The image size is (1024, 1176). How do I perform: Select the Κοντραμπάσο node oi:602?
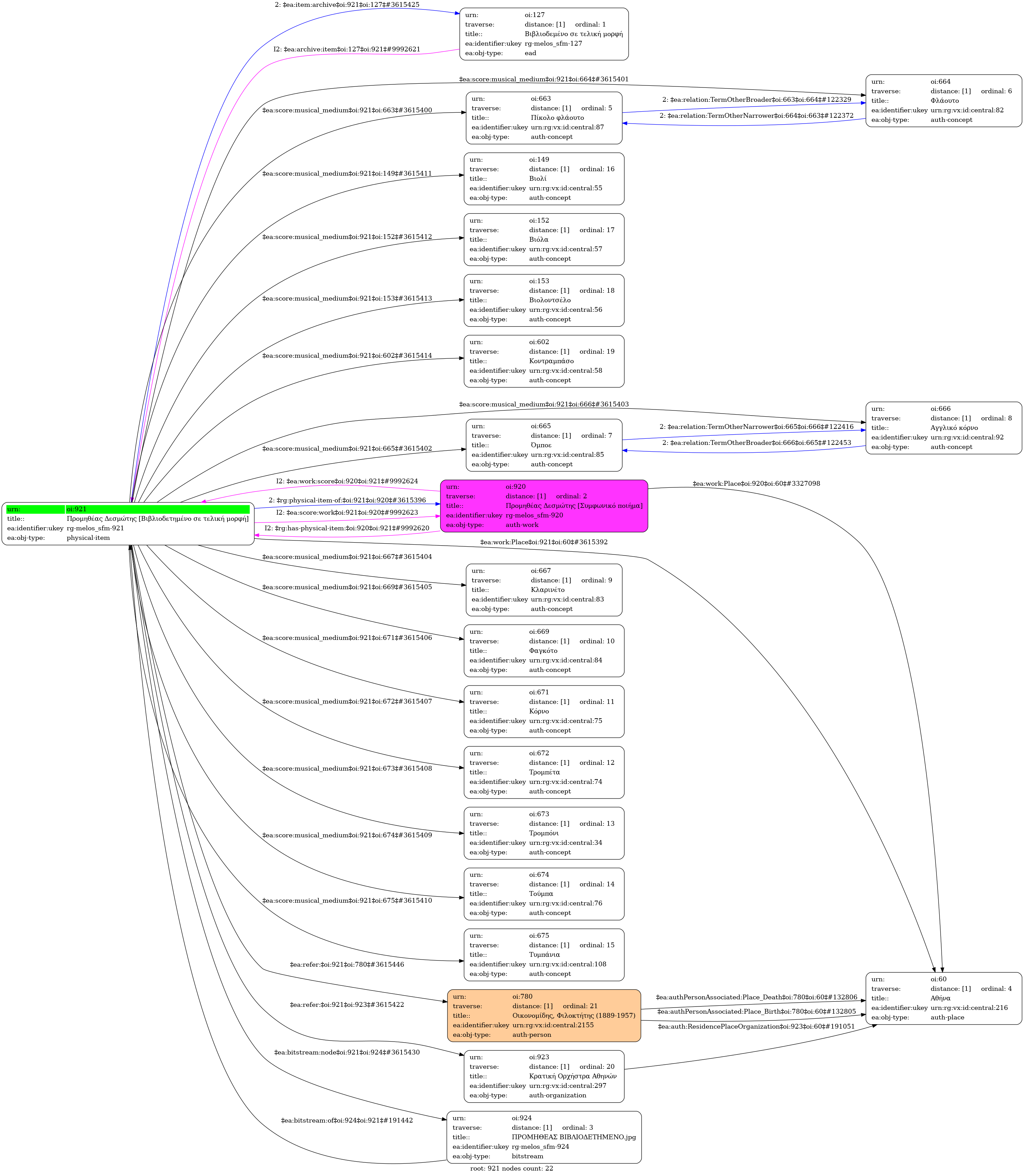[x=543, y=361]
